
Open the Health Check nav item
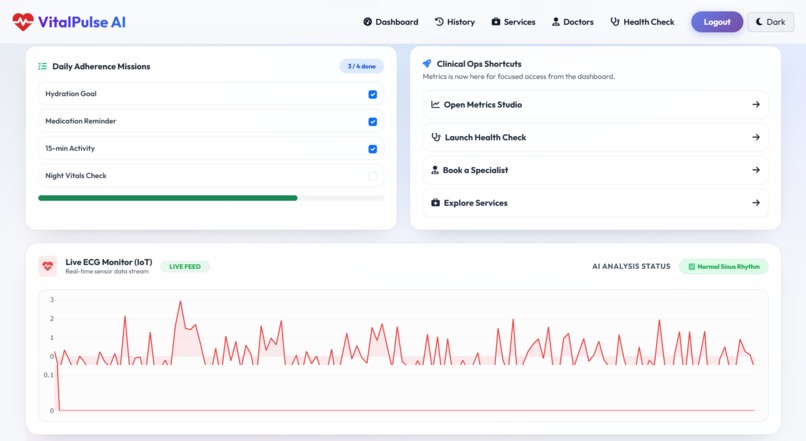(642, 22)
